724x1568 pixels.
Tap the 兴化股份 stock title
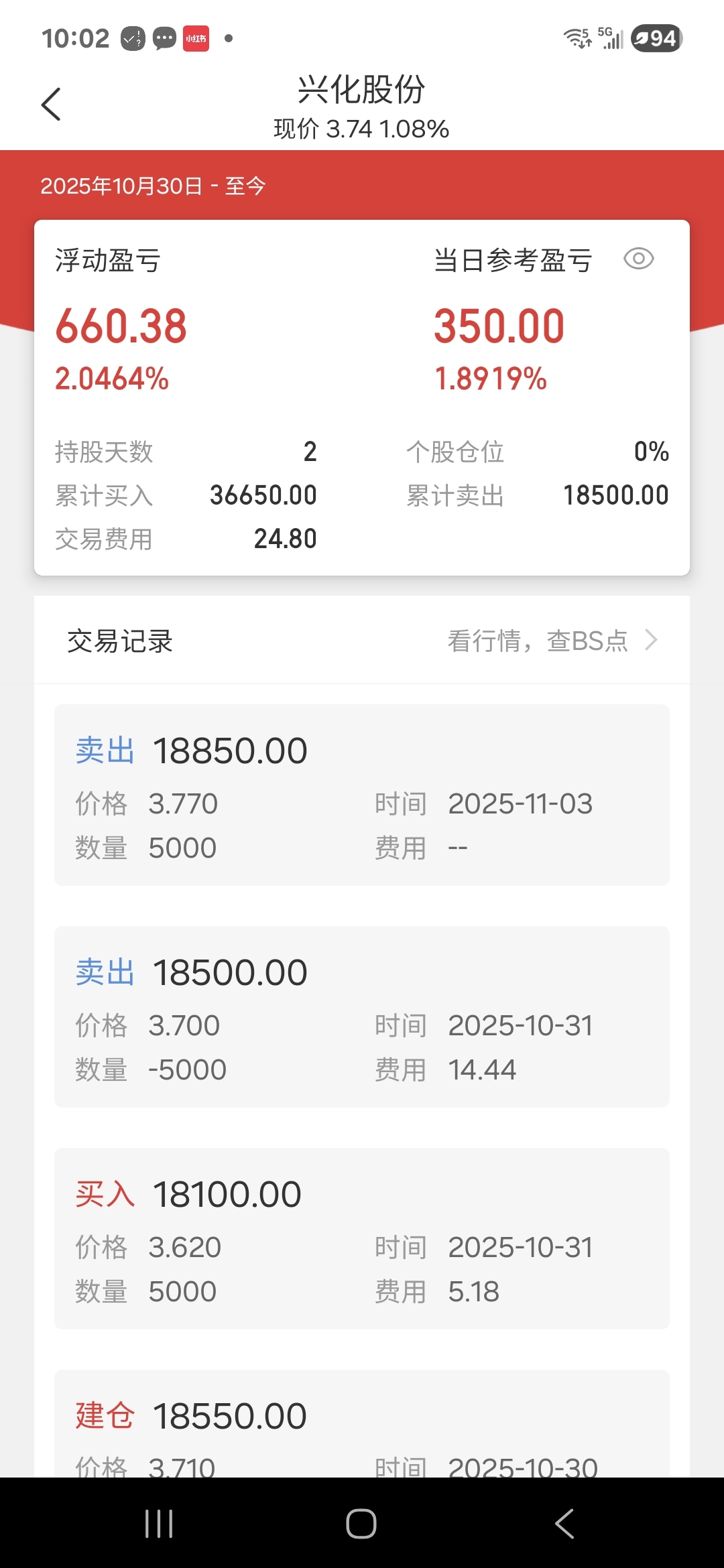(x=361, y=89)
